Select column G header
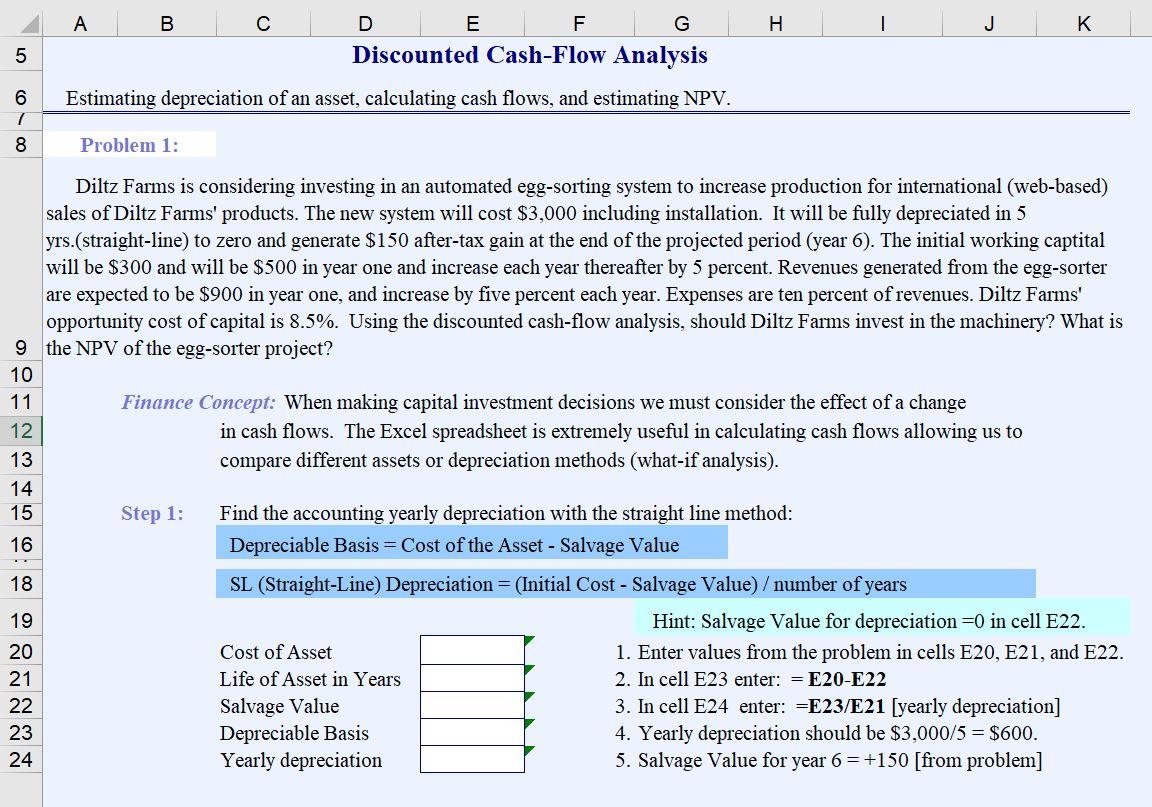The height and width of the screenshot is (807, 1152). click(x=681, y=24)
